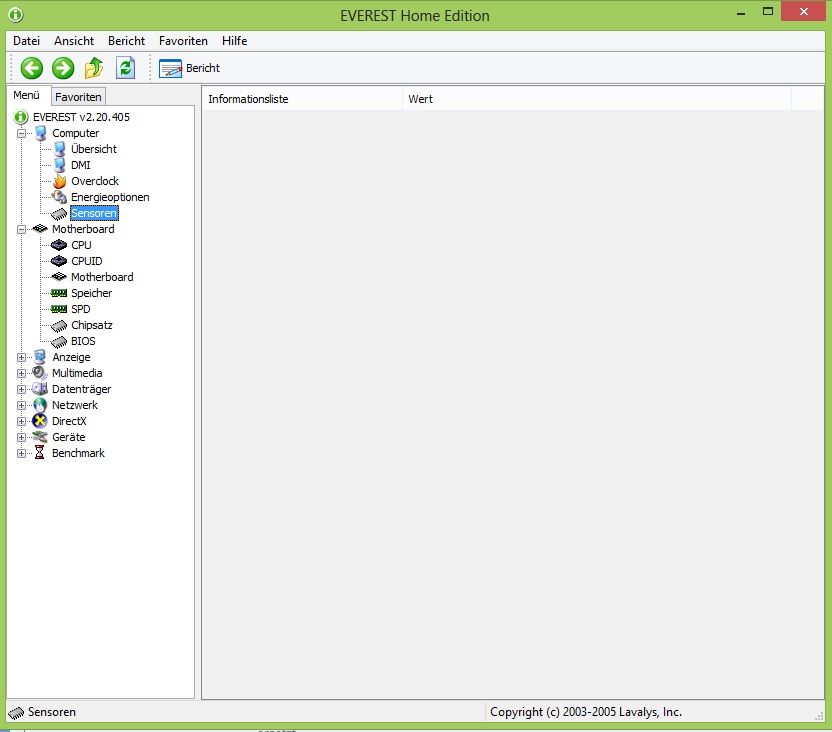Screen dimensions: 832x732
Task: Click the Speicher memory module icon
Action: (59, 293)
